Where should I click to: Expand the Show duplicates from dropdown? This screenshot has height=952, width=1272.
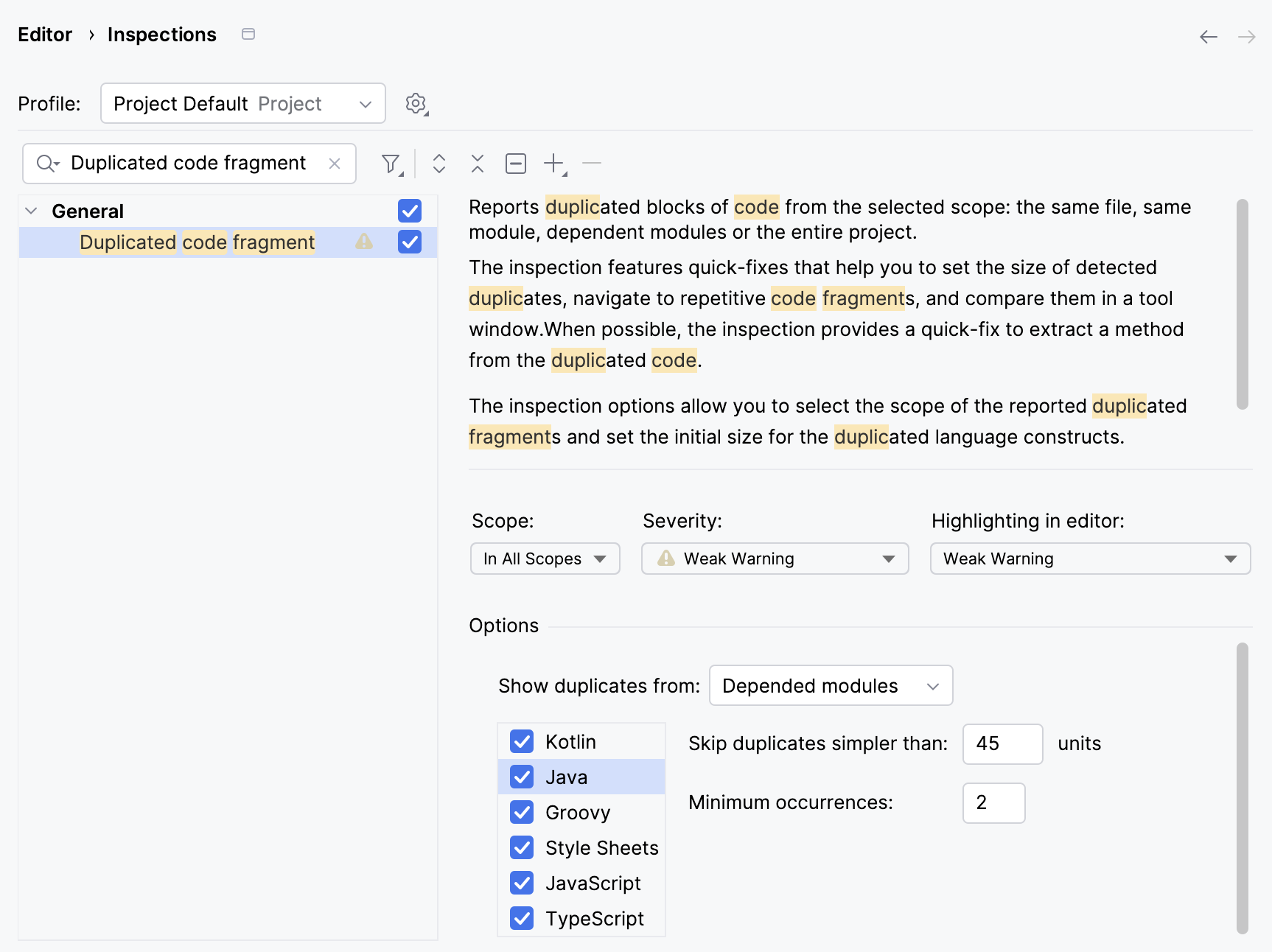click(831, 686)
